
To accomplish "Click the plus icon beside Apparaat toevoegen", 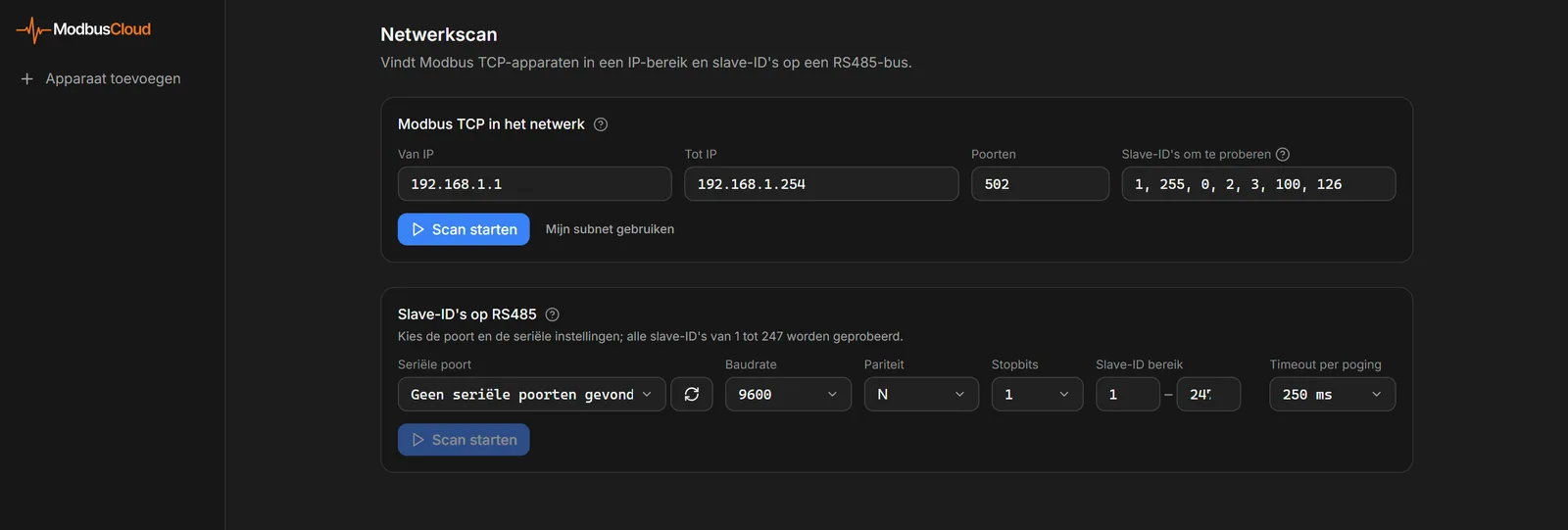I will (27, 78).
